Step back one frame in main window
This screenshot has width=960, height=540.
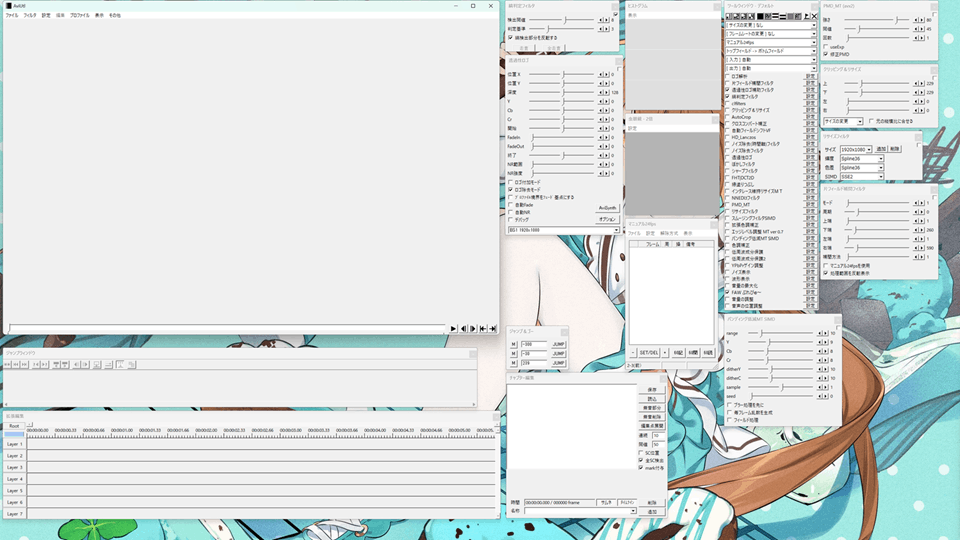(x=463, y=329)
